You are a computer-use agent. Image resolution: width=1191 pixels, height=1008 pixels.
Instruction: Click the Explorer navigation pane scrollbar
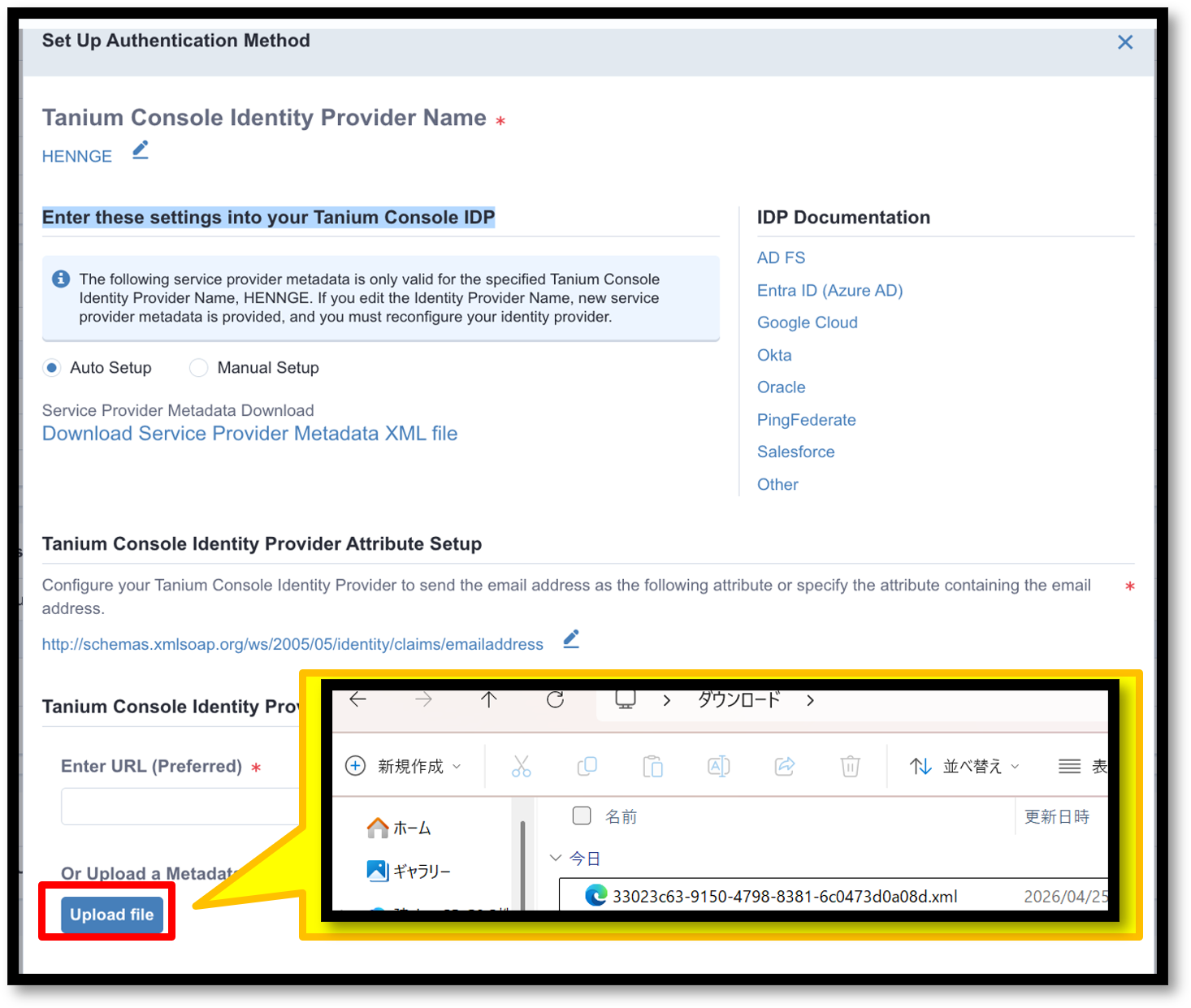pos(522,865)
